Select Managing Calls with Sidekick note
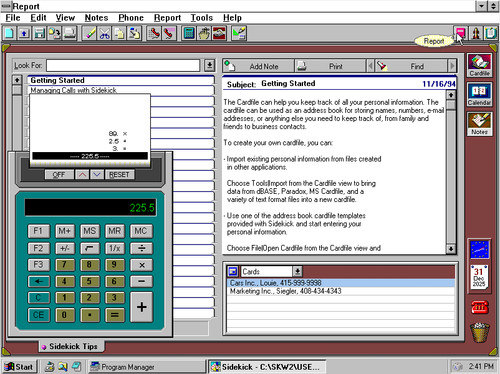500x374 pixels. pos(120,90)
